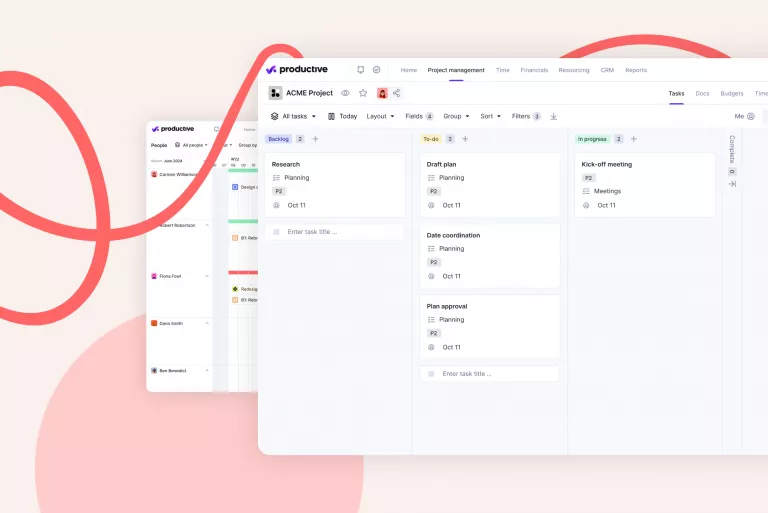Open the Research task card
The image size is (768, 513).
point(335,185)
